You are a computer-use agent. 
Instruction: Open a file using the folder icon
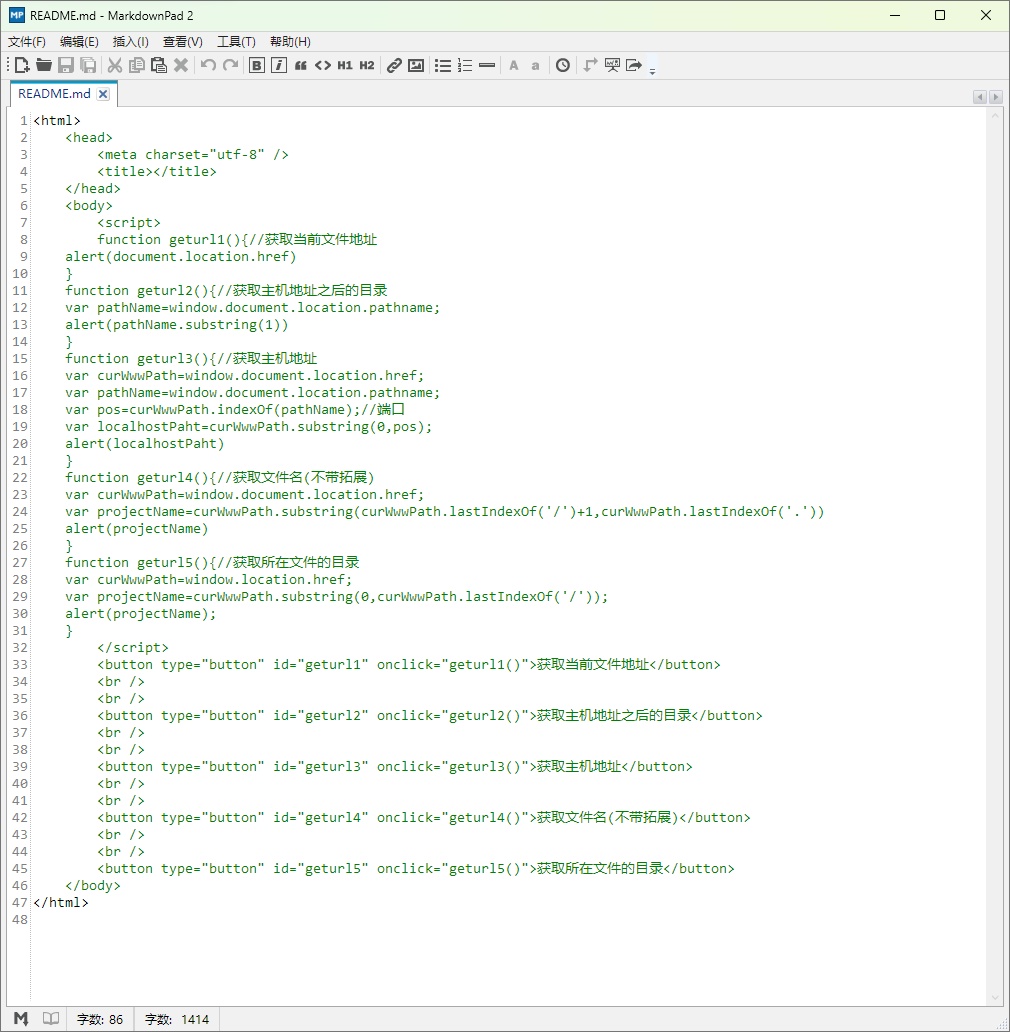pyautogui.click(x=43, y=65)
